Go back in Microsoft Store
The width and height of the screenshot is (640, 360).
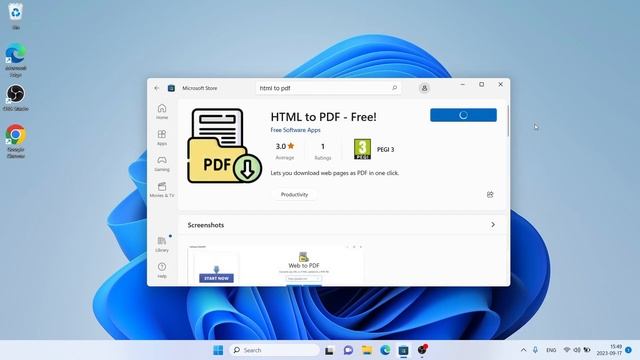coord(157,88)
